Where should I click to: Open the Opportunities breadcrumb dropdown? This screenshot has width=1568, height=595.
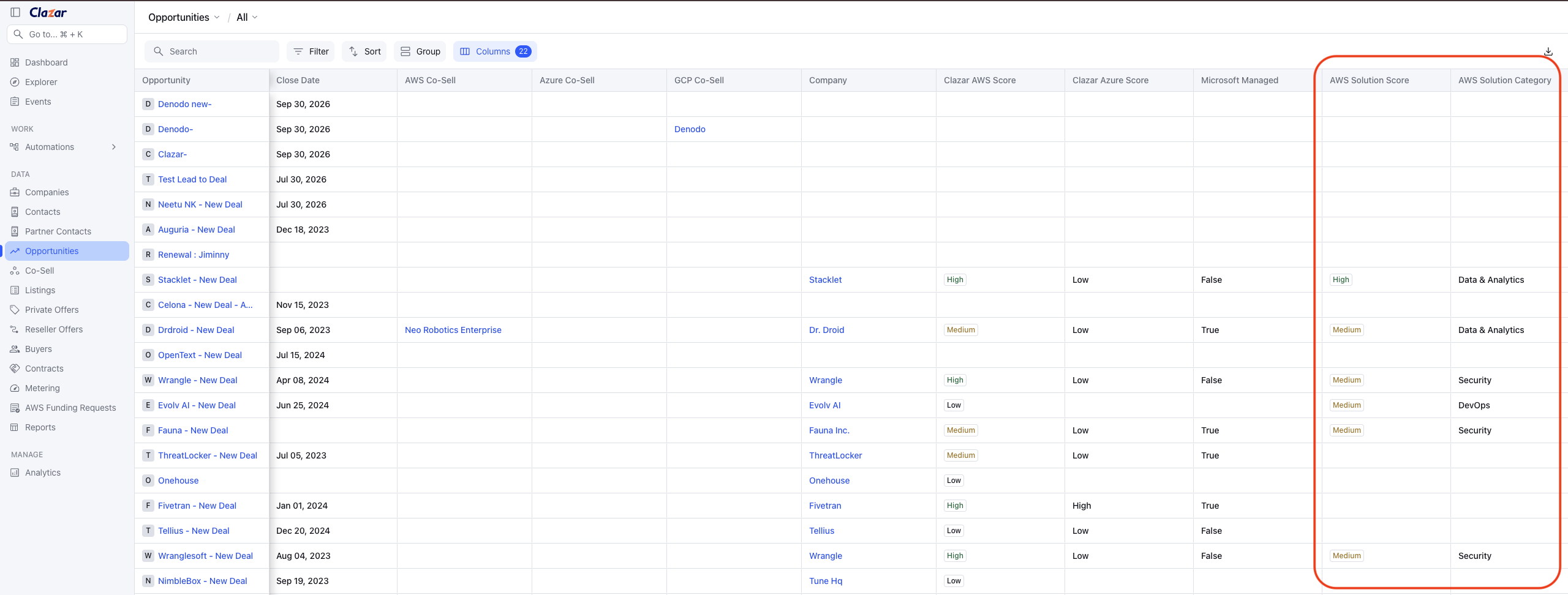(x=184, y=17)
